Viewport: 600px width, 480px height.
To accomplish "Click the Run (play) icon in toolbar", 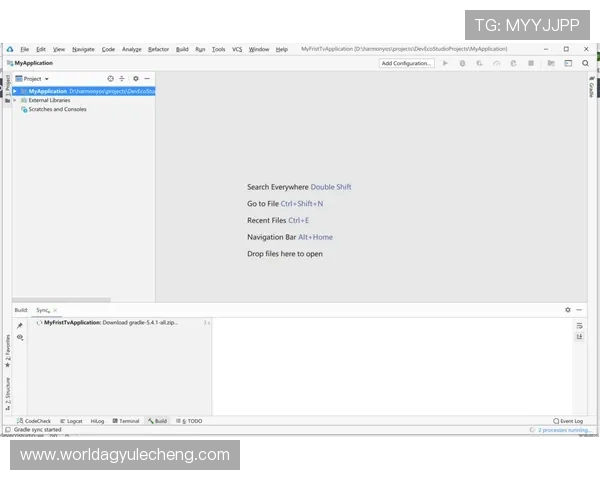I will (445, 63).
